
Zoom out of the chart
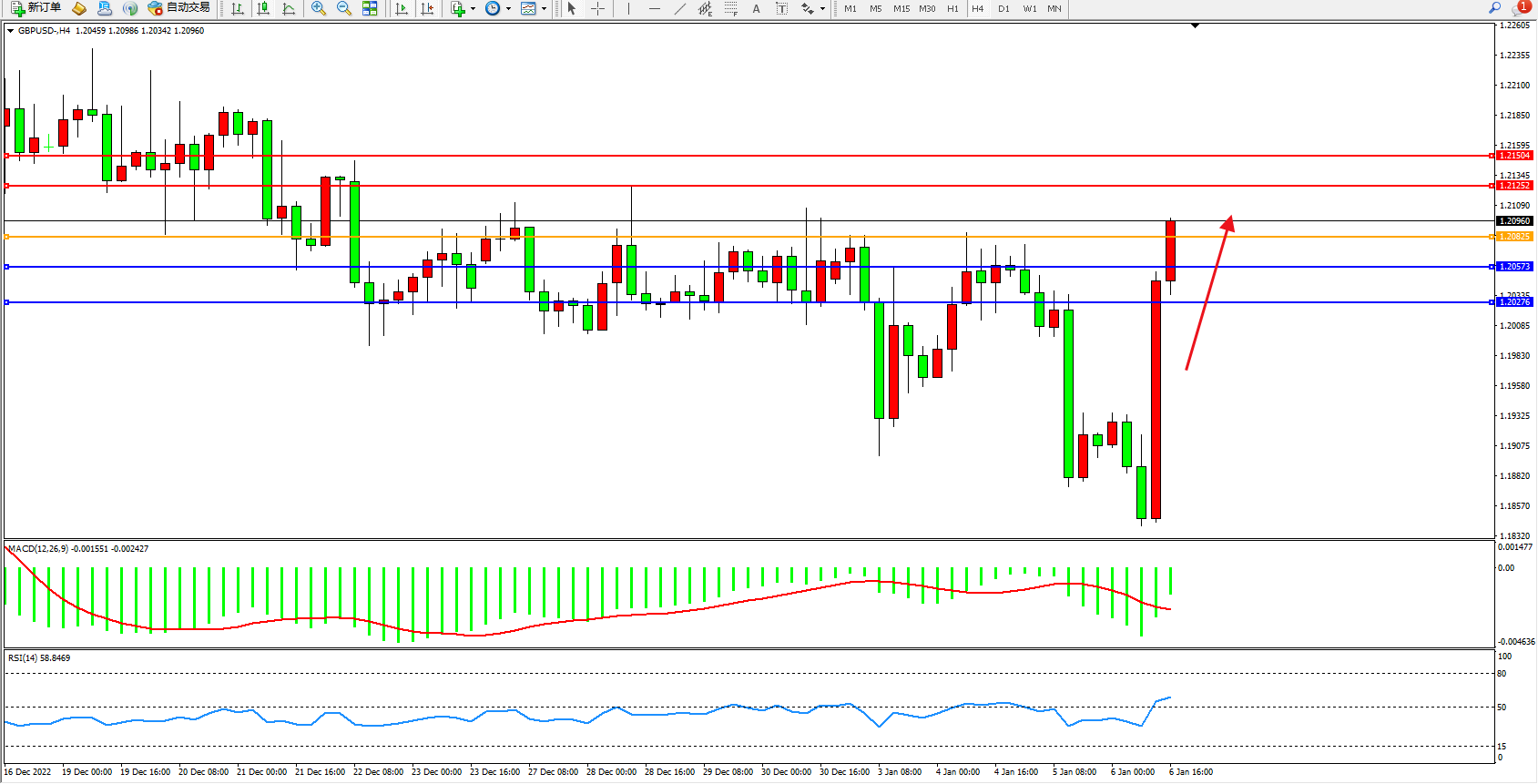point(344,8)
